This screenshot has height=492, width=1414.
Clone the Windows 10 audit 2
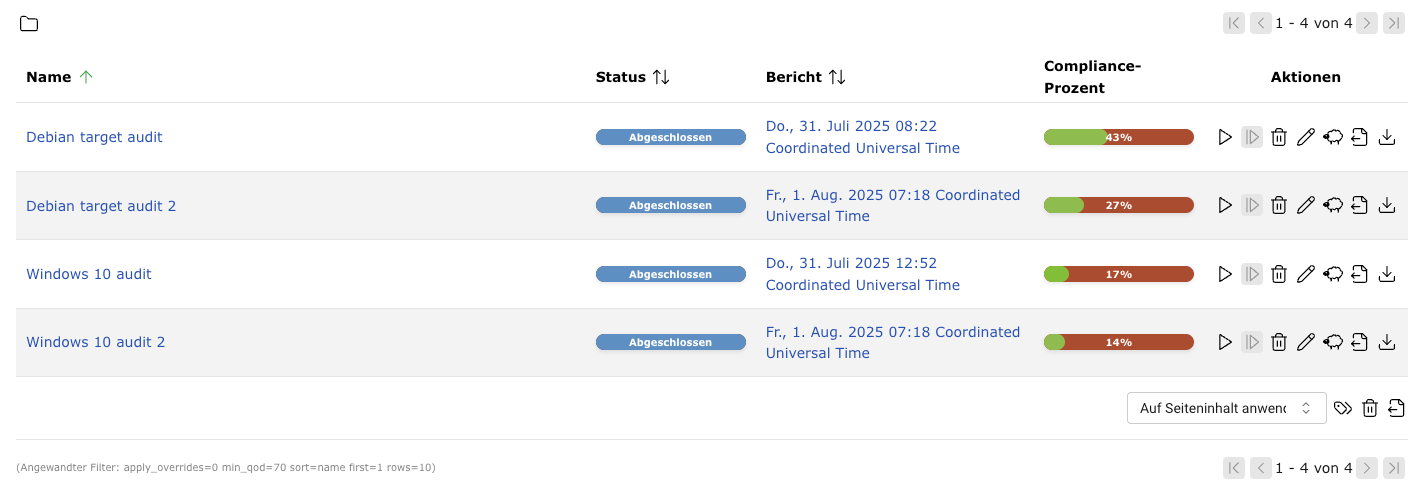tap(1332, 342)
